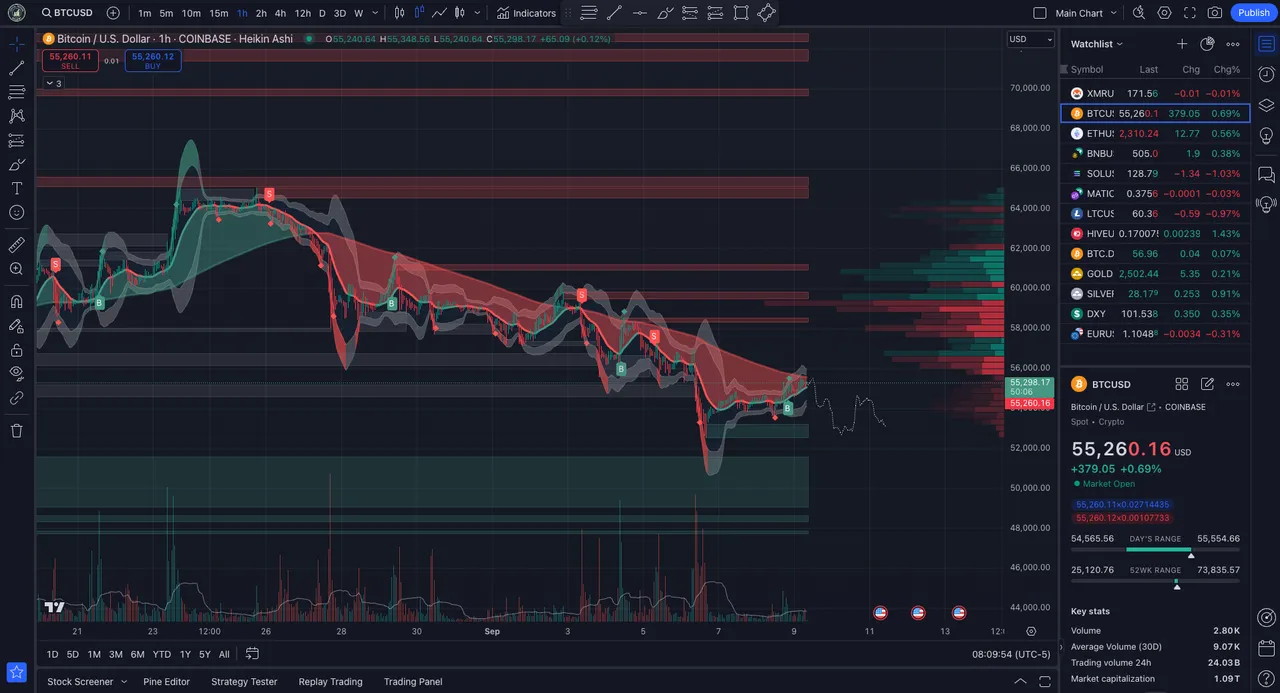Open the ideas lightbulb panel

(1266, 135)
